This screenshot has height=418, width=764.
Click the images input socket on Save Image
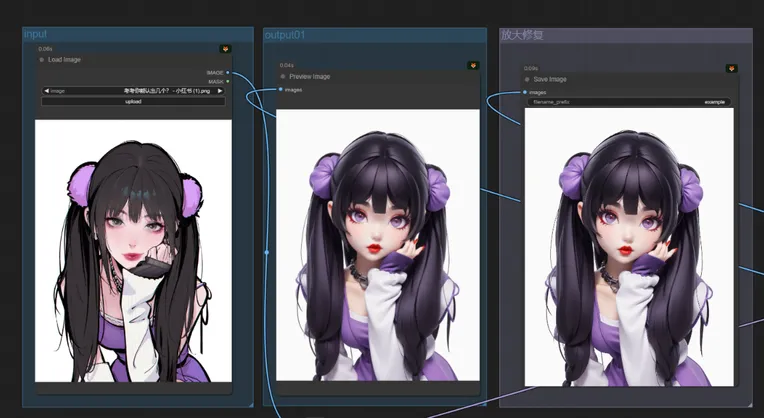tap(525, 92)
